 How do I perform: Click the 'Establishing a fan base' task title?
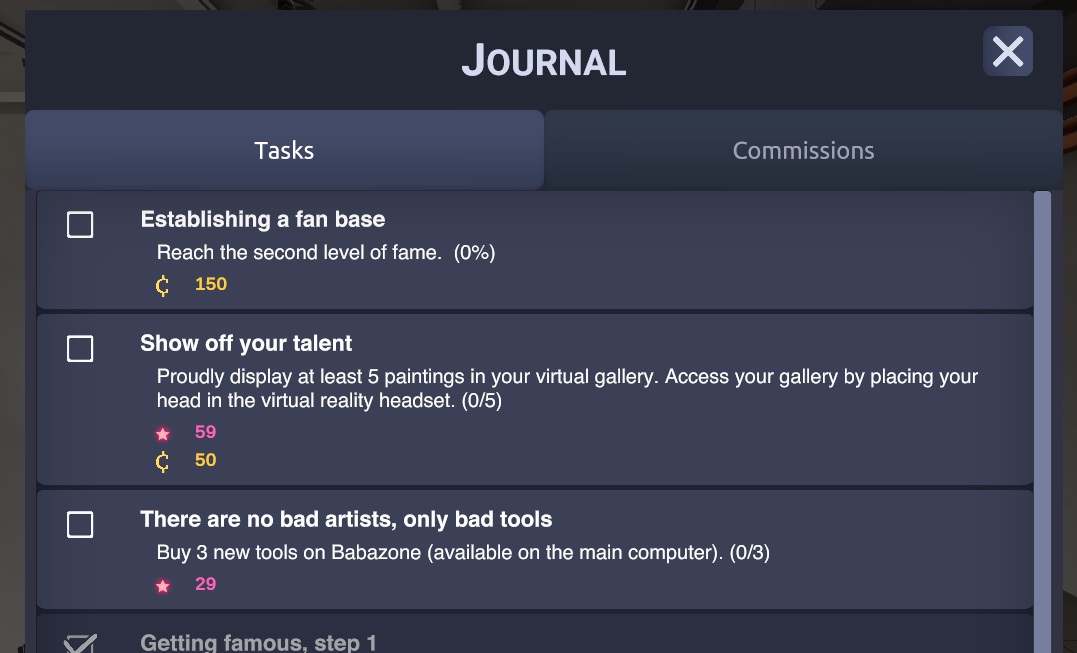tap(262, 219)
